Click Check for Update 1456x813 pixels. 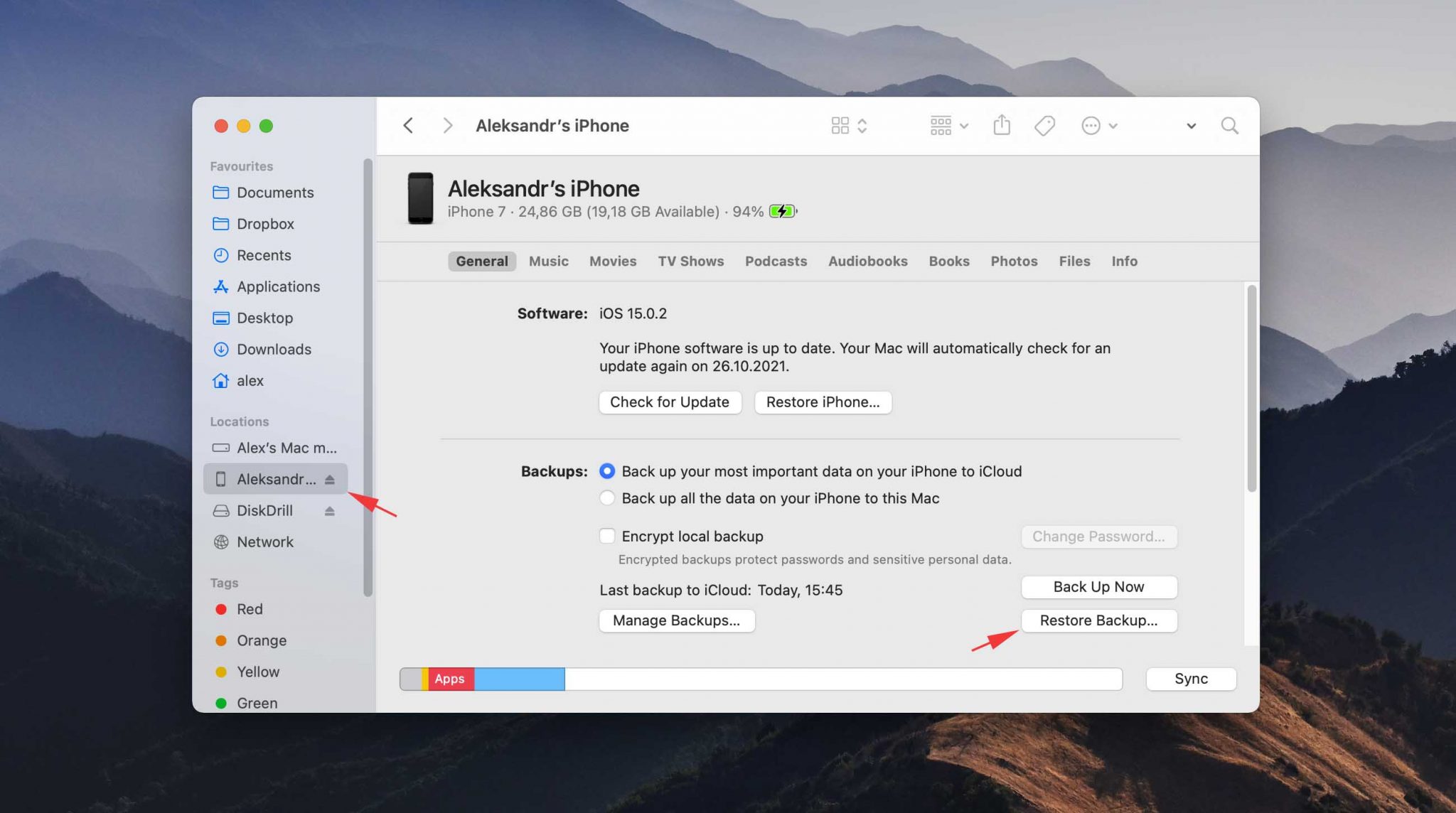pyautogui.click(x=670, y=402)
